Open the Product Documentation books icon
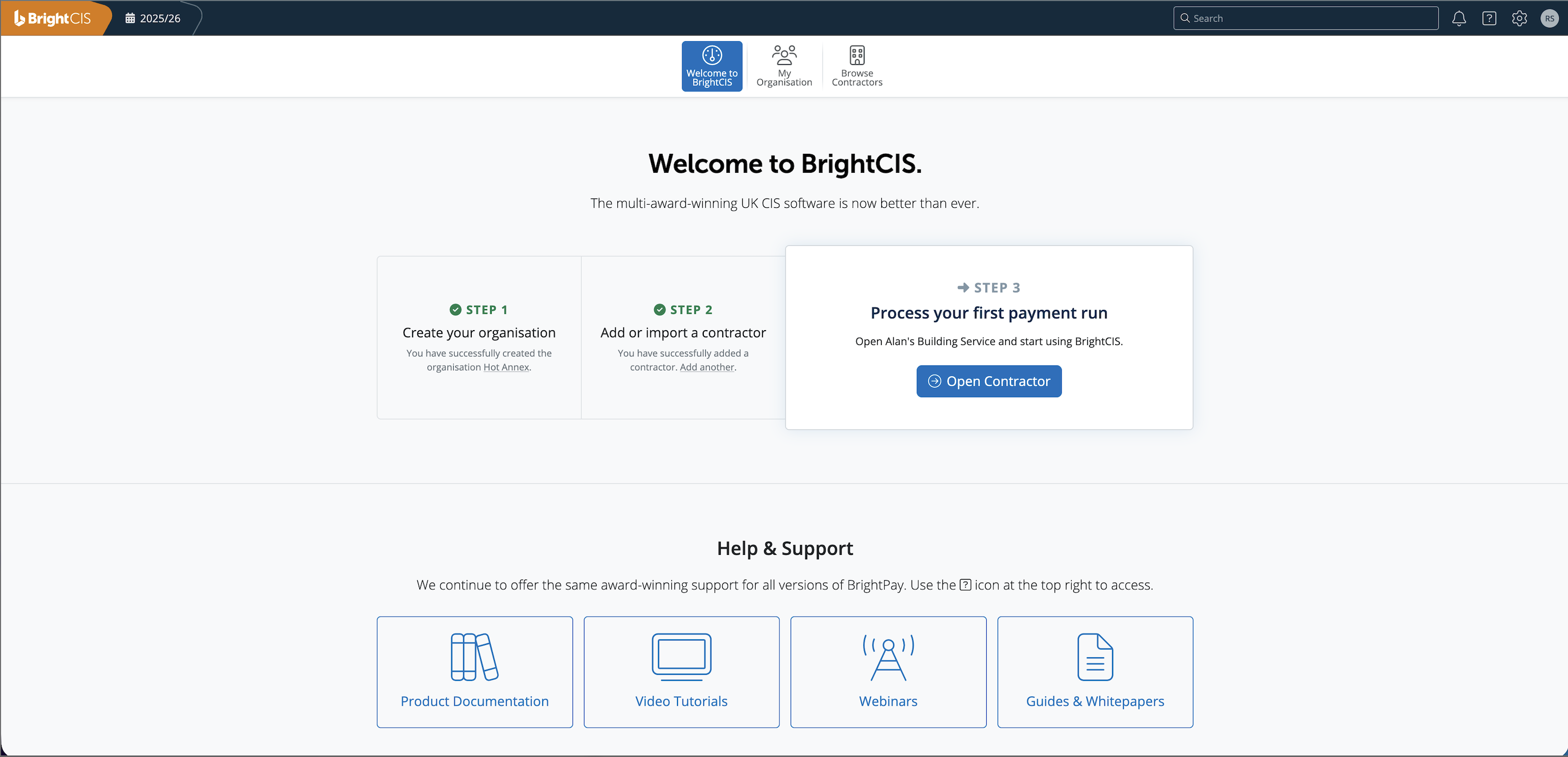The image size is (1568, 757). tap(474, 657)
